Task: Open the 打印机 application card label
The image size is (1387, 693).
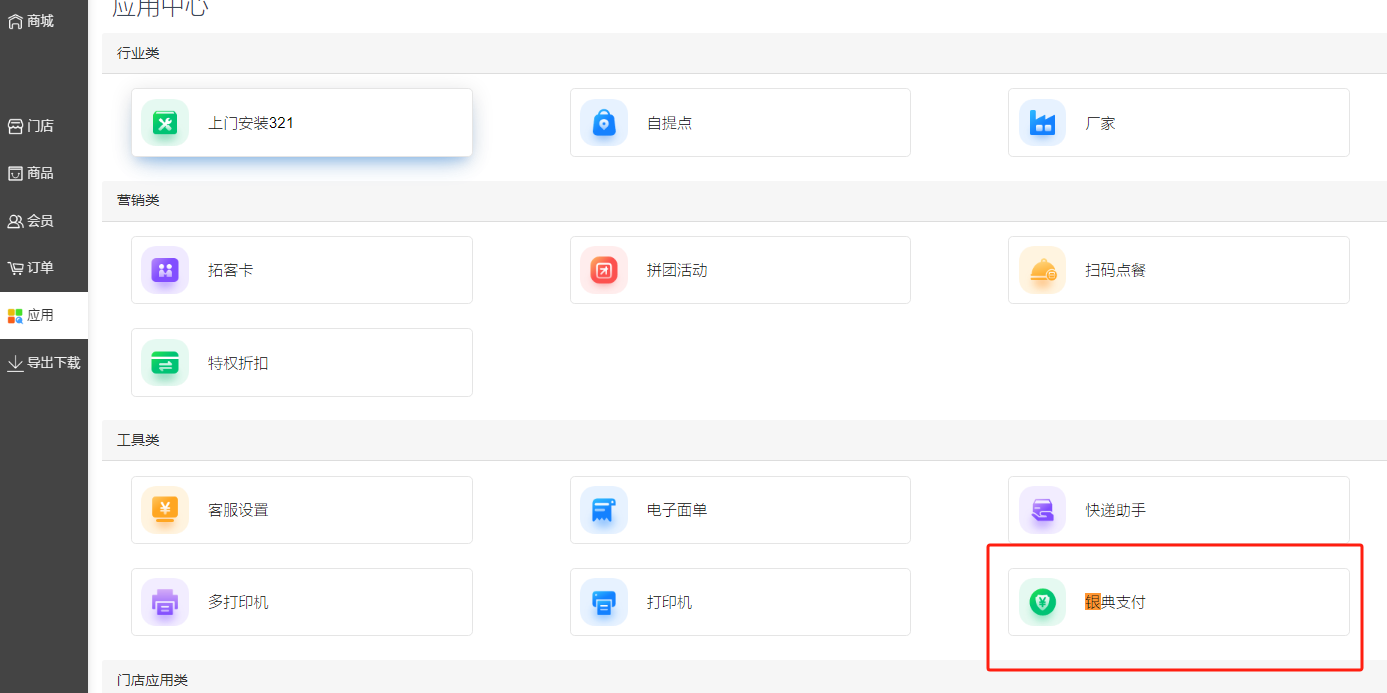Action: (x=669, y=602)
